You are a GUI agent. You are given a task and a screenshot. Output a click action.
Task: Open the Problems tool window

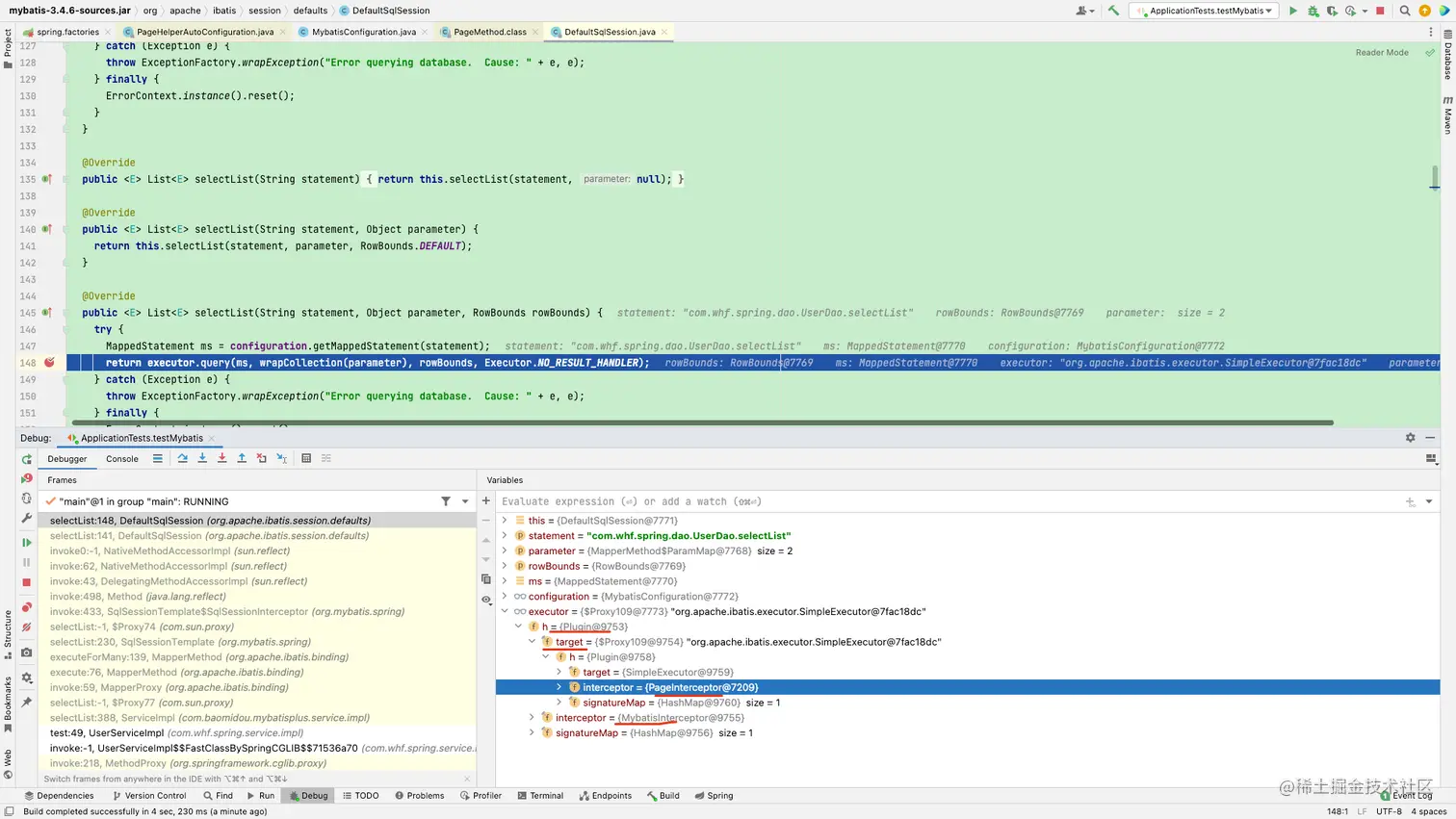[x=419, y=796]
